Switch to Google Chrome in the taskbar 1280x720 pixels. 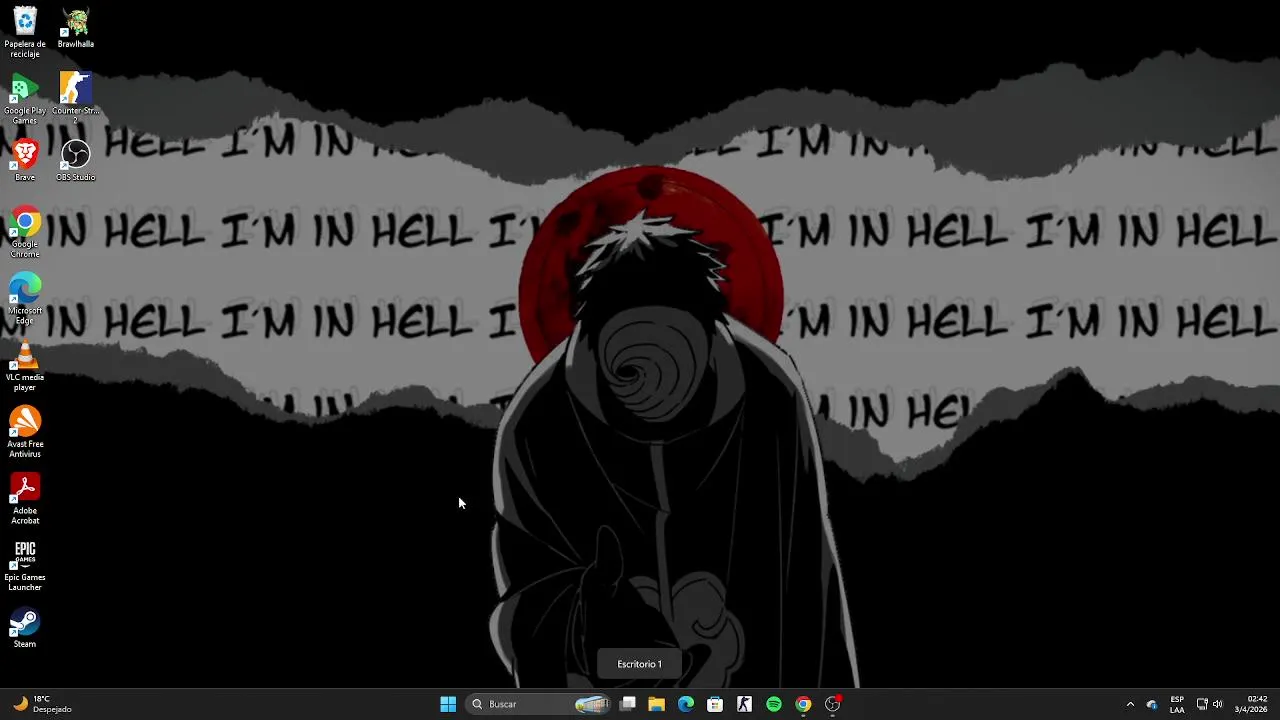pos(803,704)
